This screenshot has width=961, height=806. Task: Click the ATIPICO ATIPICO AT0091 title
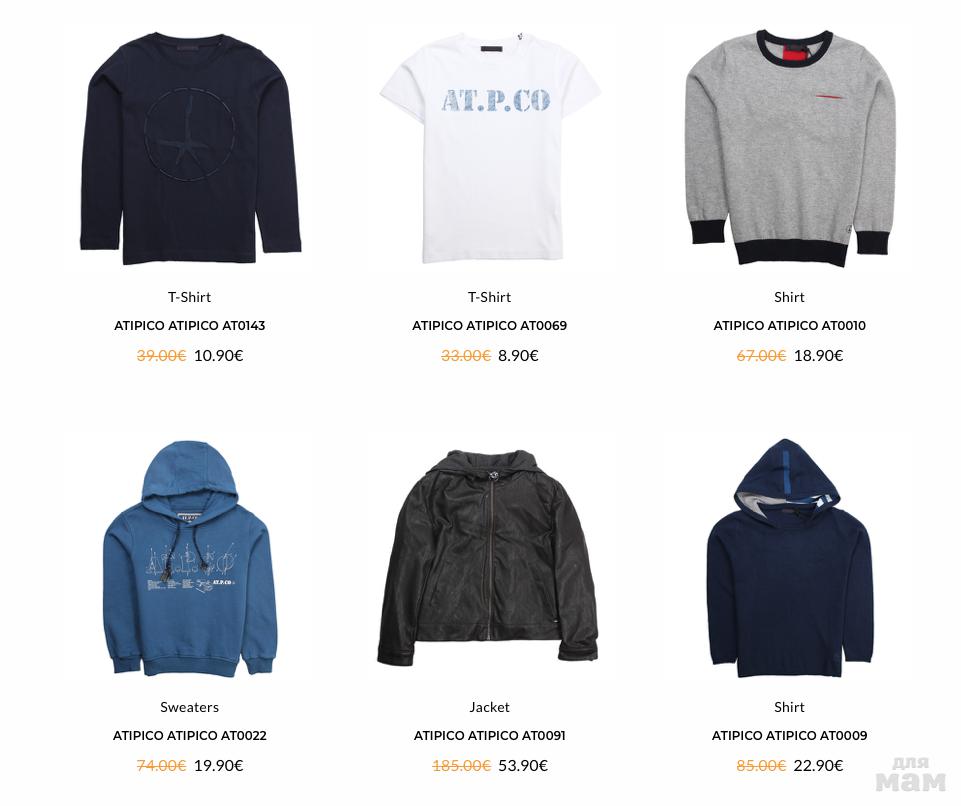489,736
